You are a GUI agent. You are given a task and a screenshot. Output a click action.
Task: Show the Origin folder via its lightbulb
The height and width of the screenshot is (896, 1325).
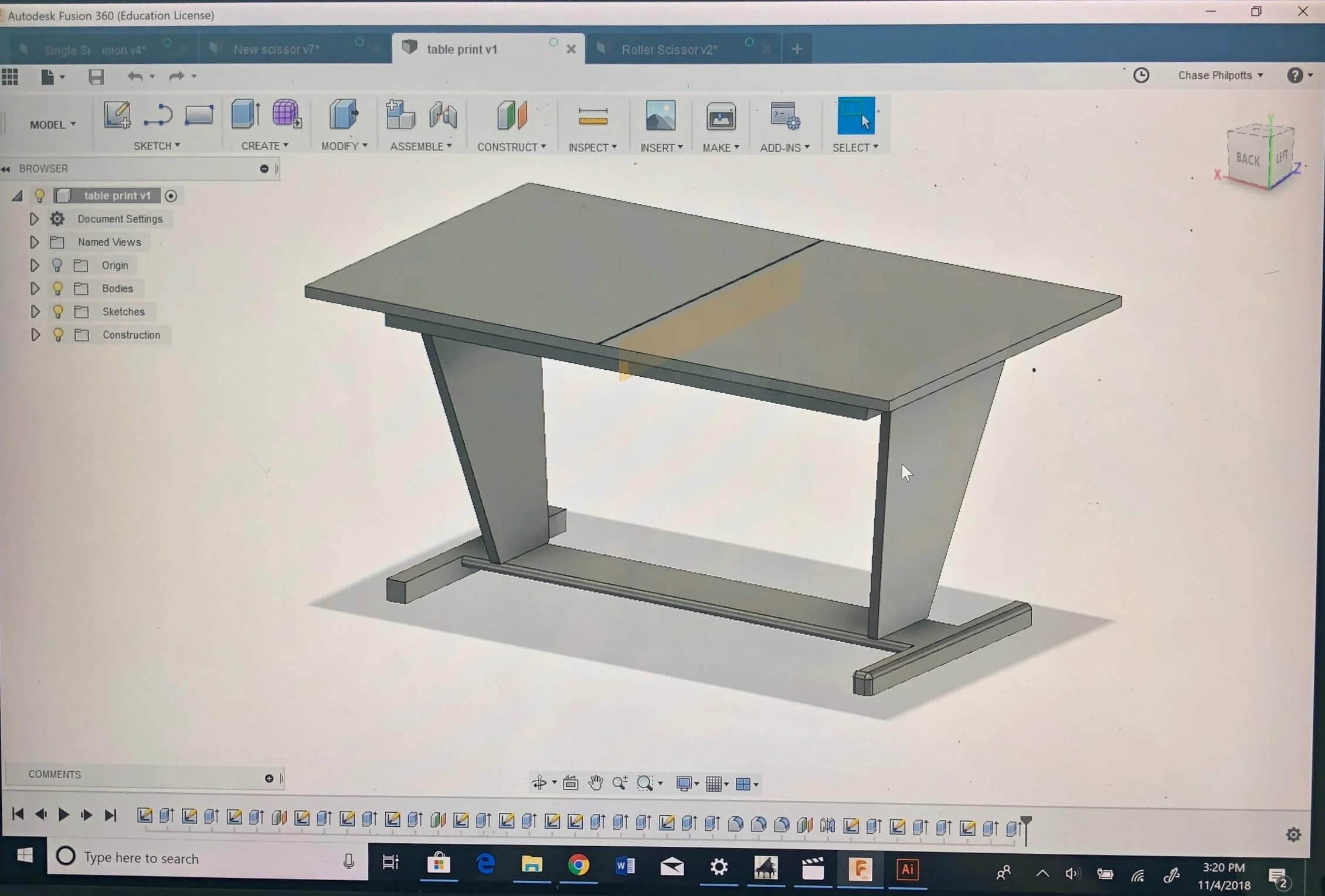tap(57, 265)
